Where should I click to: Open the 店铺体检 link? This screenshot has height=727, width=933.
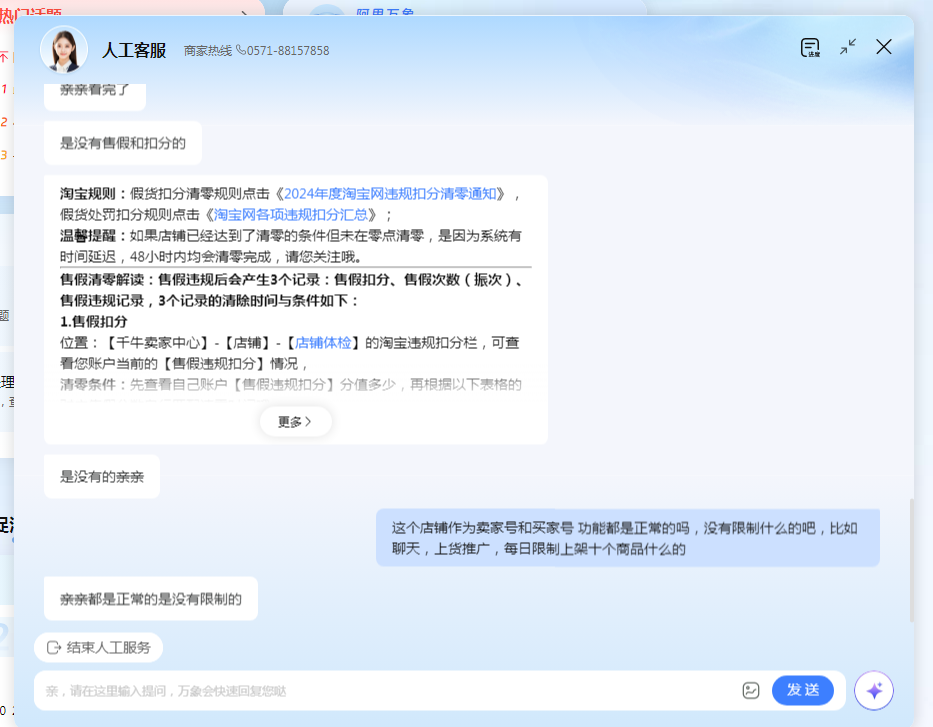pos(323,343)
